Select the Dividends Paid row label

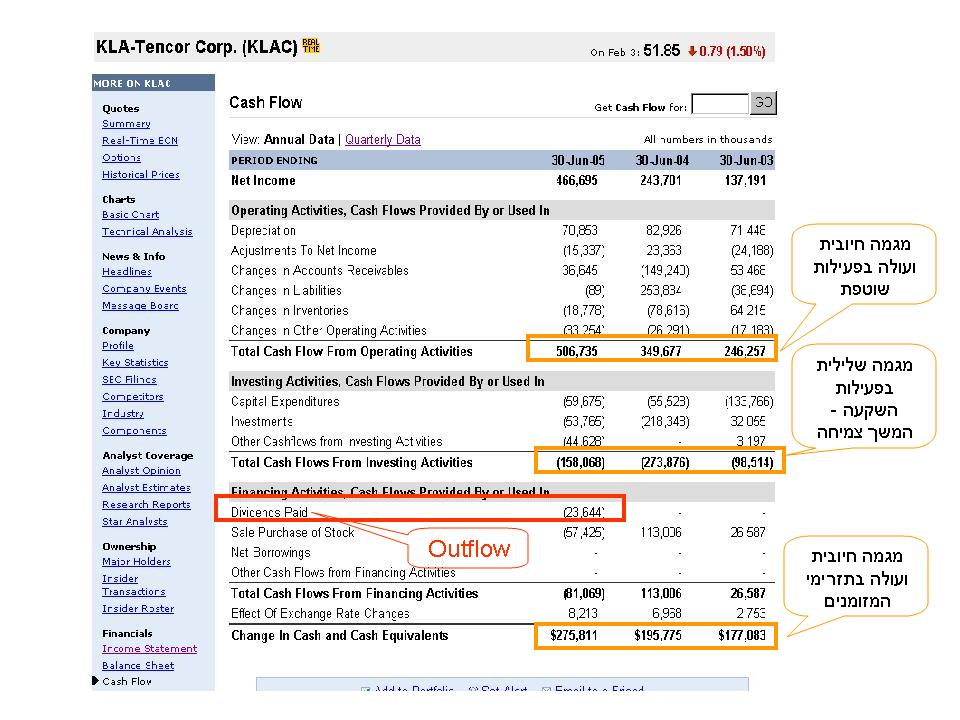coord(269,512)
